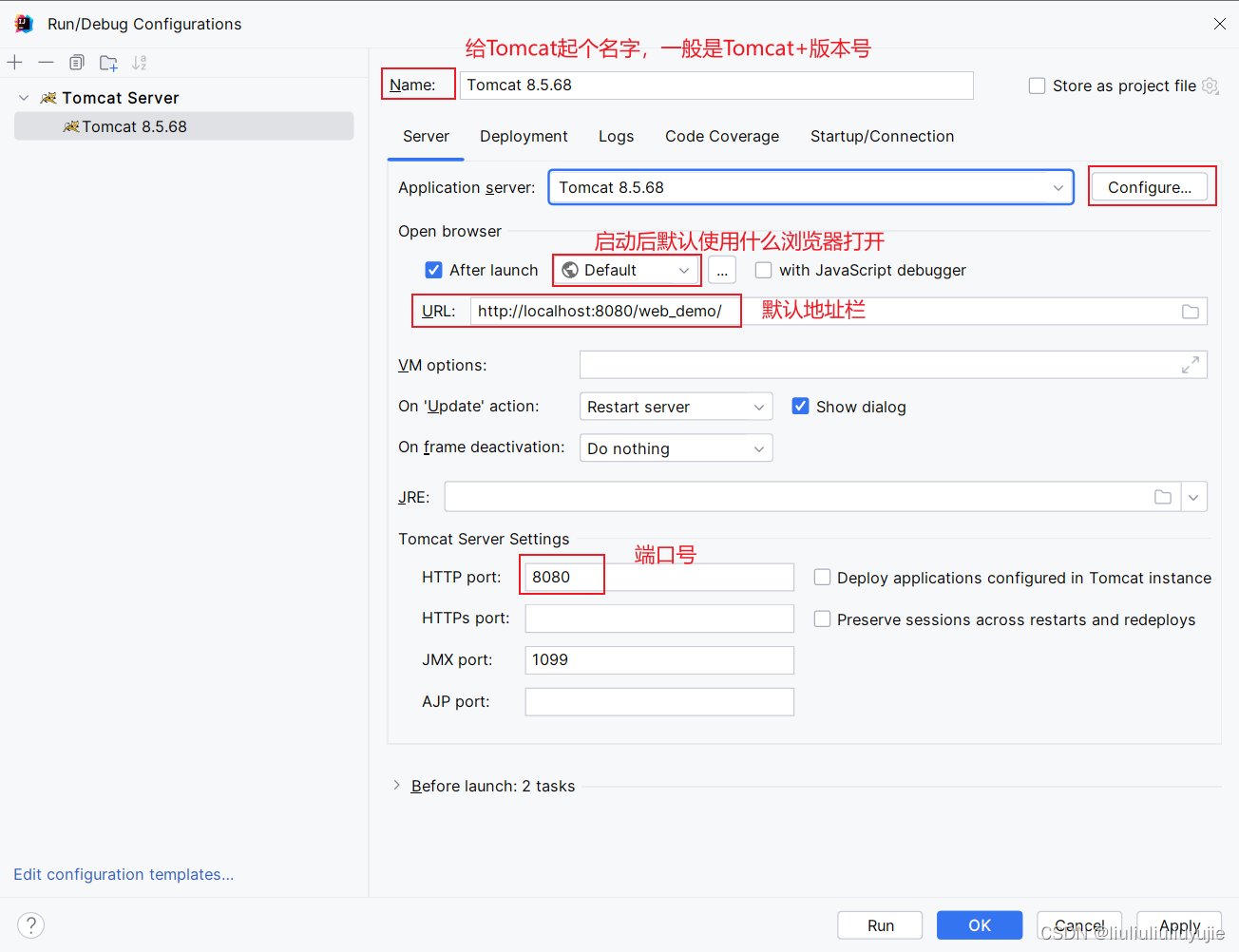
Task: Open Code Coverage tab
Action: click(x=722, y=136)
